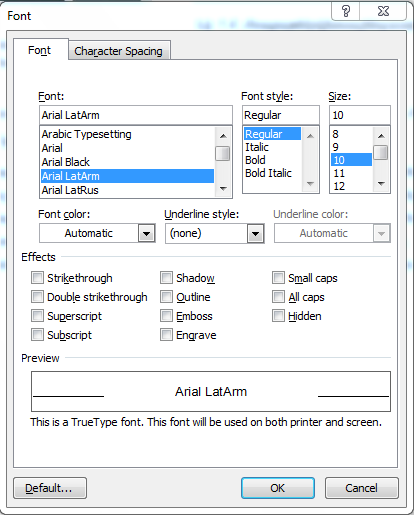Select size 10 in list
The image size is (414, 515).
[x=351, y=160]
